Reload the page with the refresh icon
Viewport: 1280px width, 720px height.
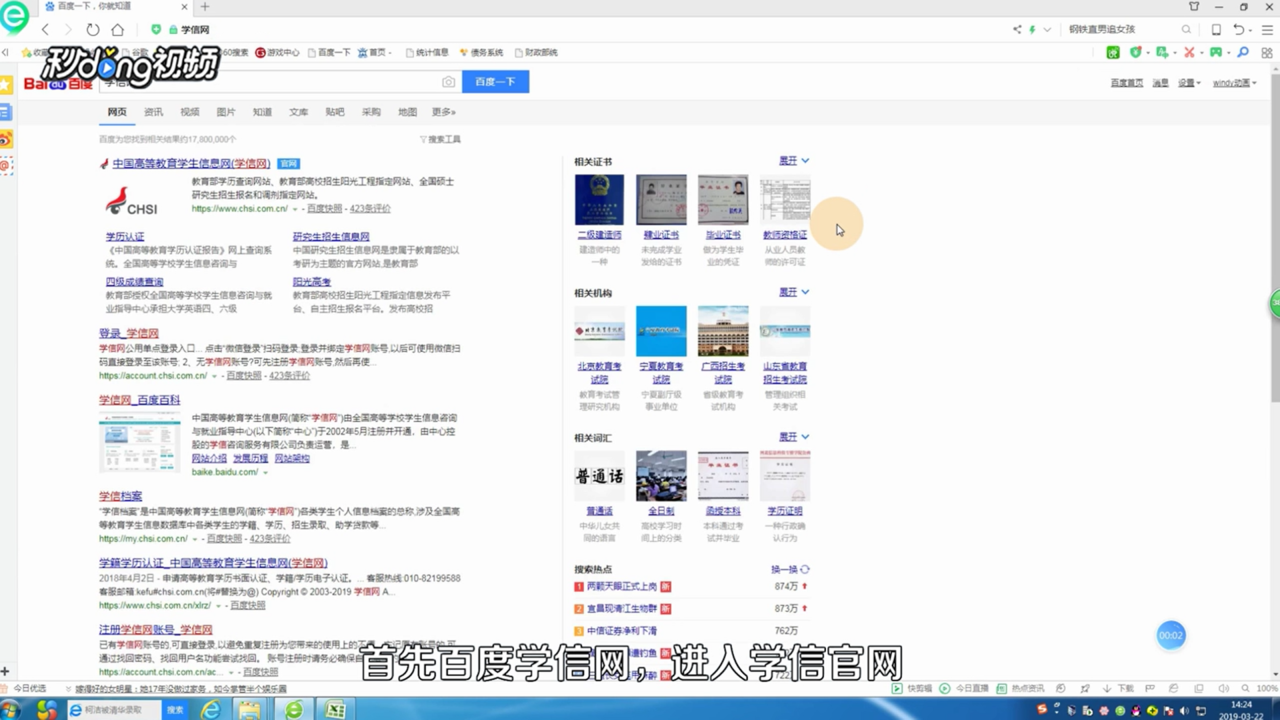(93, 30)
